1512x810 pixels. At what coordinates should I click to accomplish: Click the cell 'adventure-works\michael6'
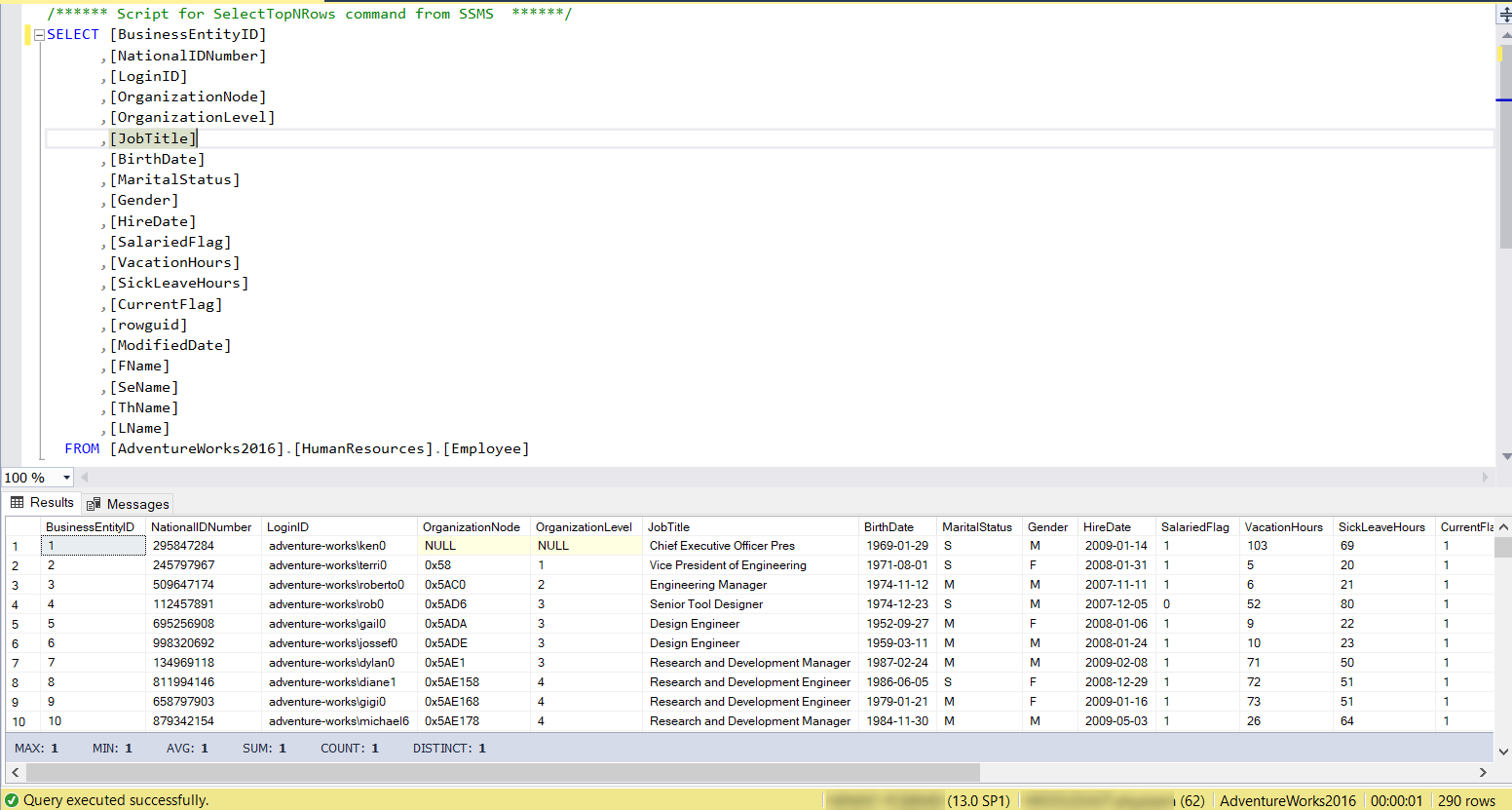coord(339,721)
